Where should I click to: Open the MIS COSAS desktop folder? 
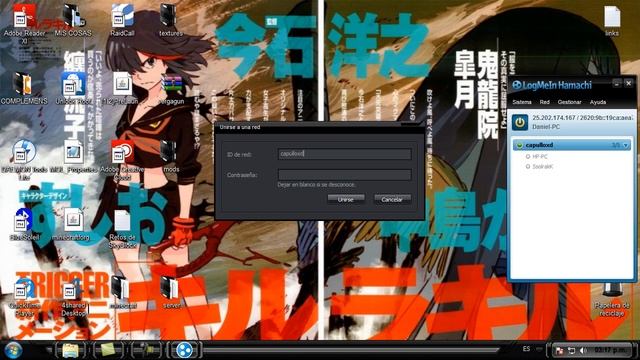click(73, 20)
